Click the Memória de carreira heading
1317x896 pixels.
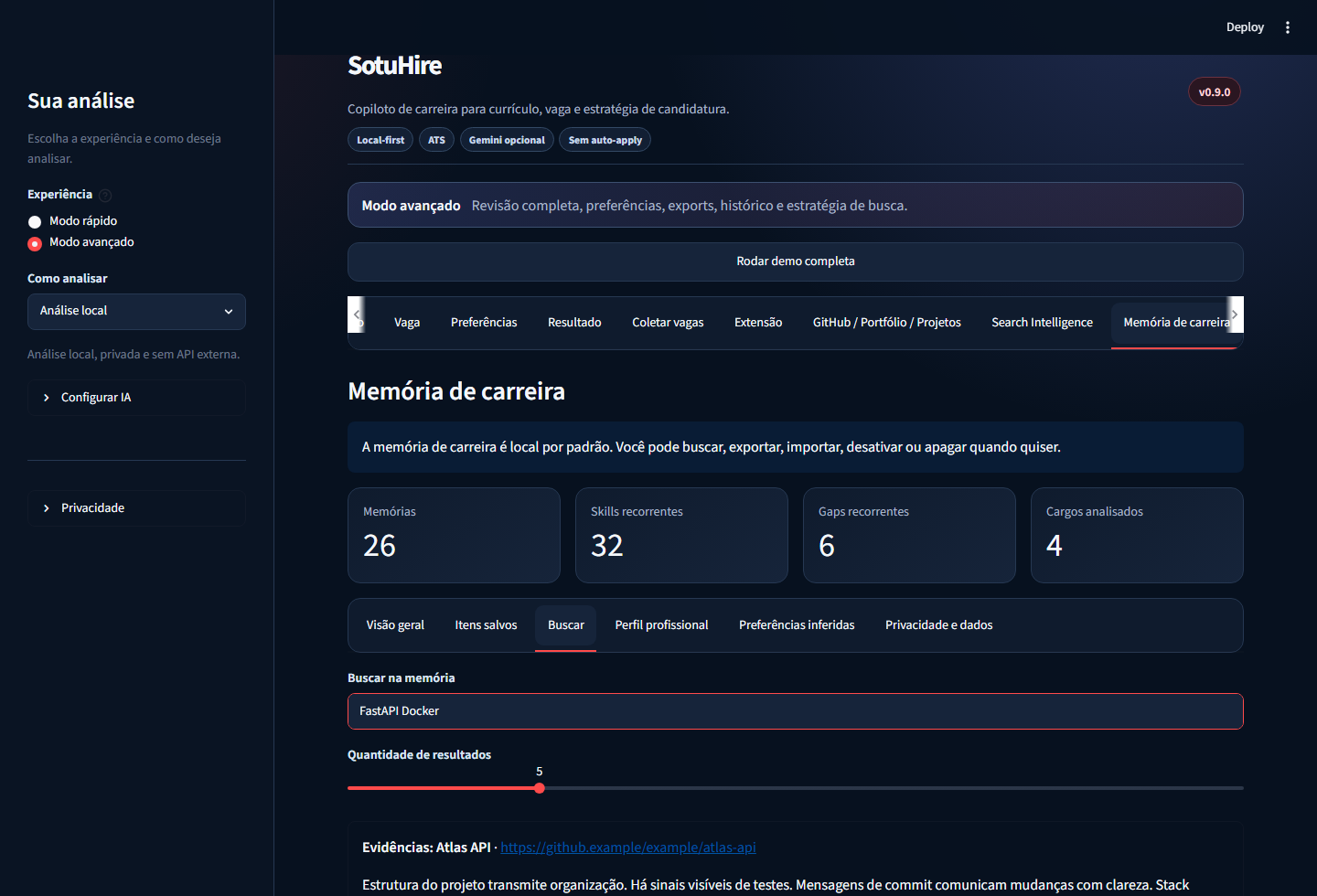click(456, 391)
